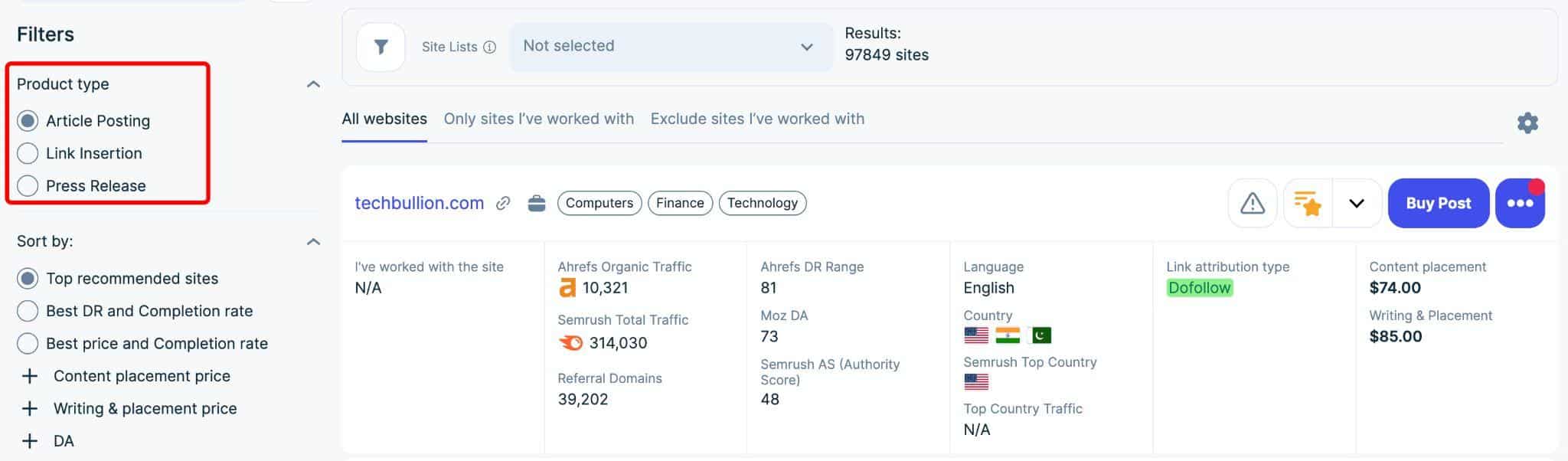Collapse the Sort by section
This screenshot has width=1568, height=461.
(313, 242)
